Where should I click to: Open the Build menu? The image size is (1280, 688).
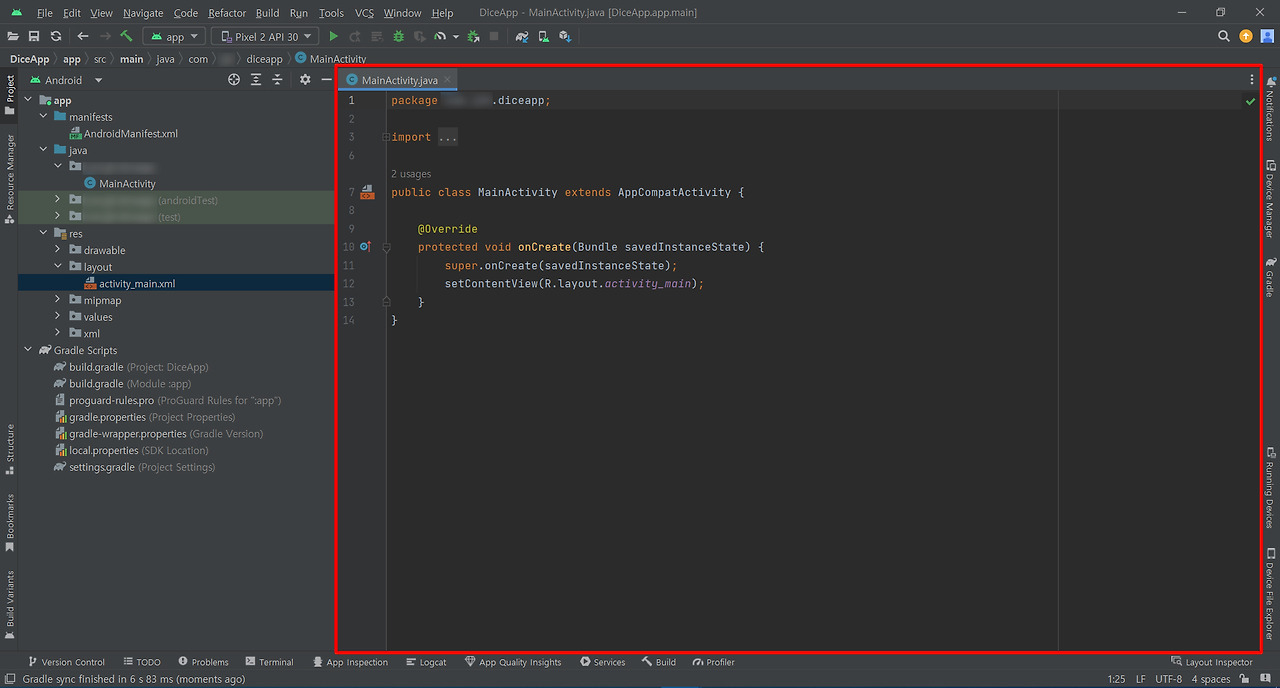tap(267, 13)
